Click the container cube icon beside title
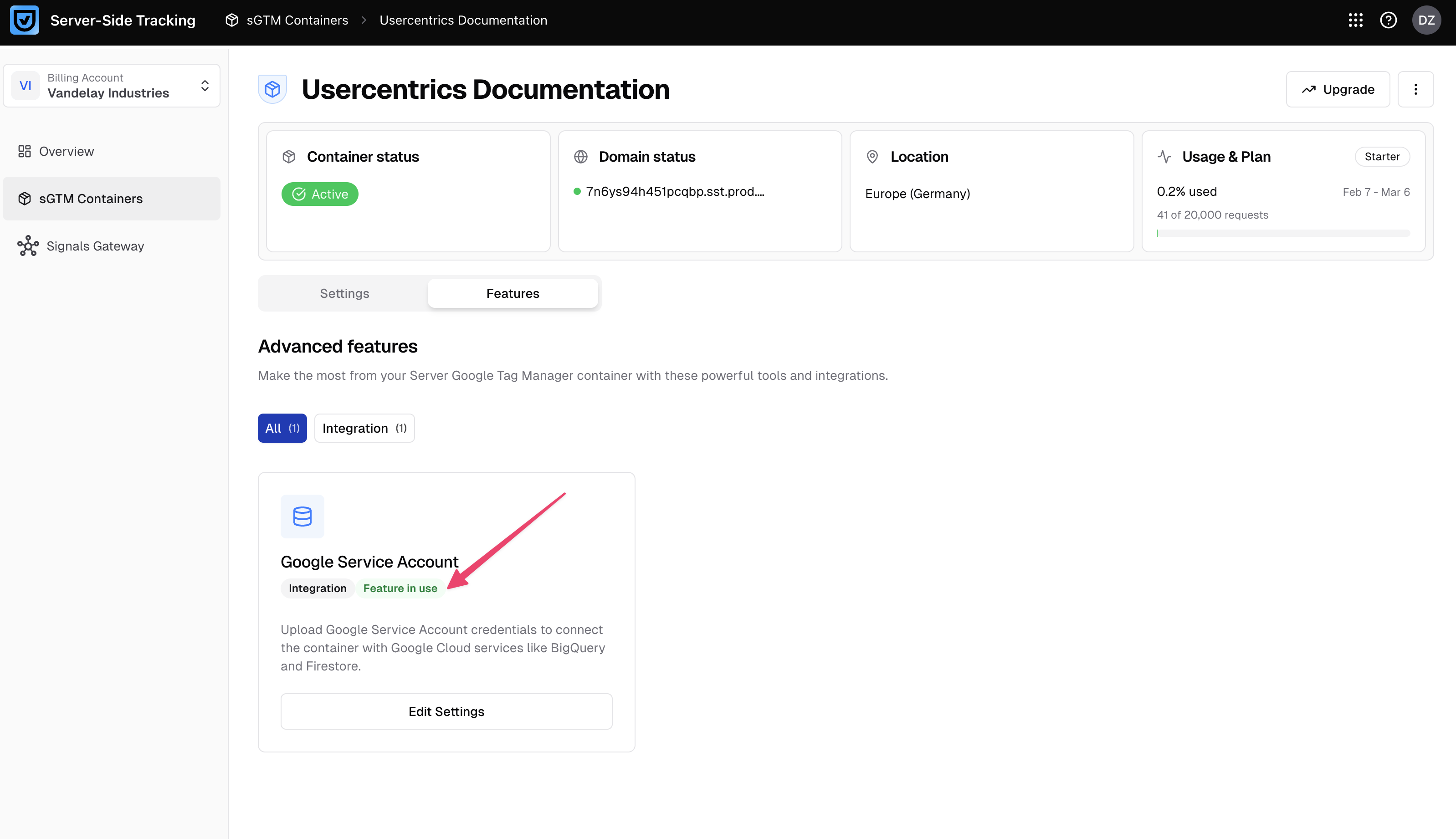Image resolution: width=1456 pixels, height=839 pixels. 272,89
